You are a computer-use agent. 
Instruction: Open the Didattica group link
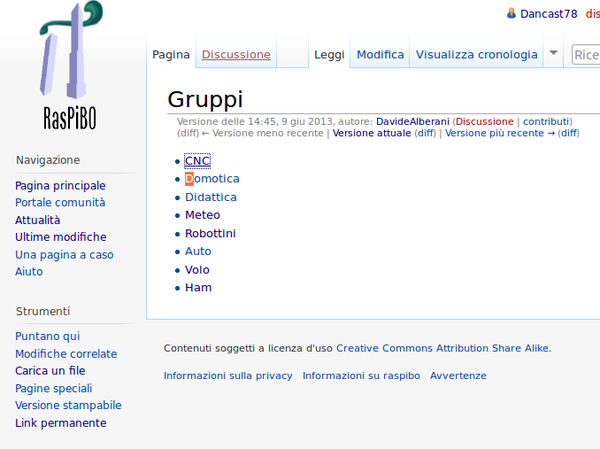click(x=211, y=197)
